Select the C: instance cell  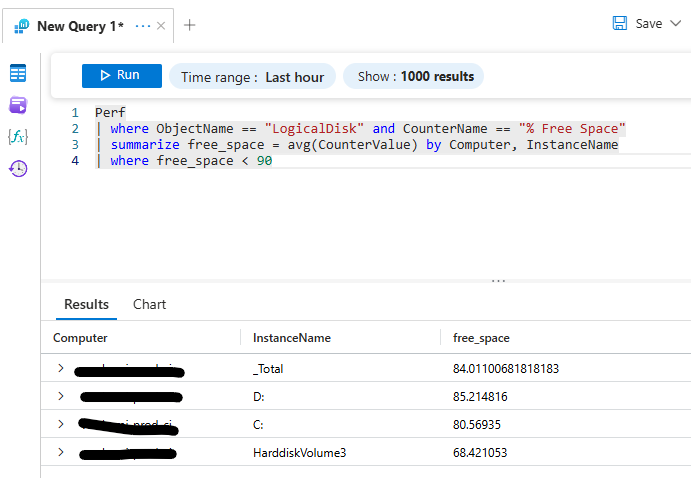click(258, 425)
